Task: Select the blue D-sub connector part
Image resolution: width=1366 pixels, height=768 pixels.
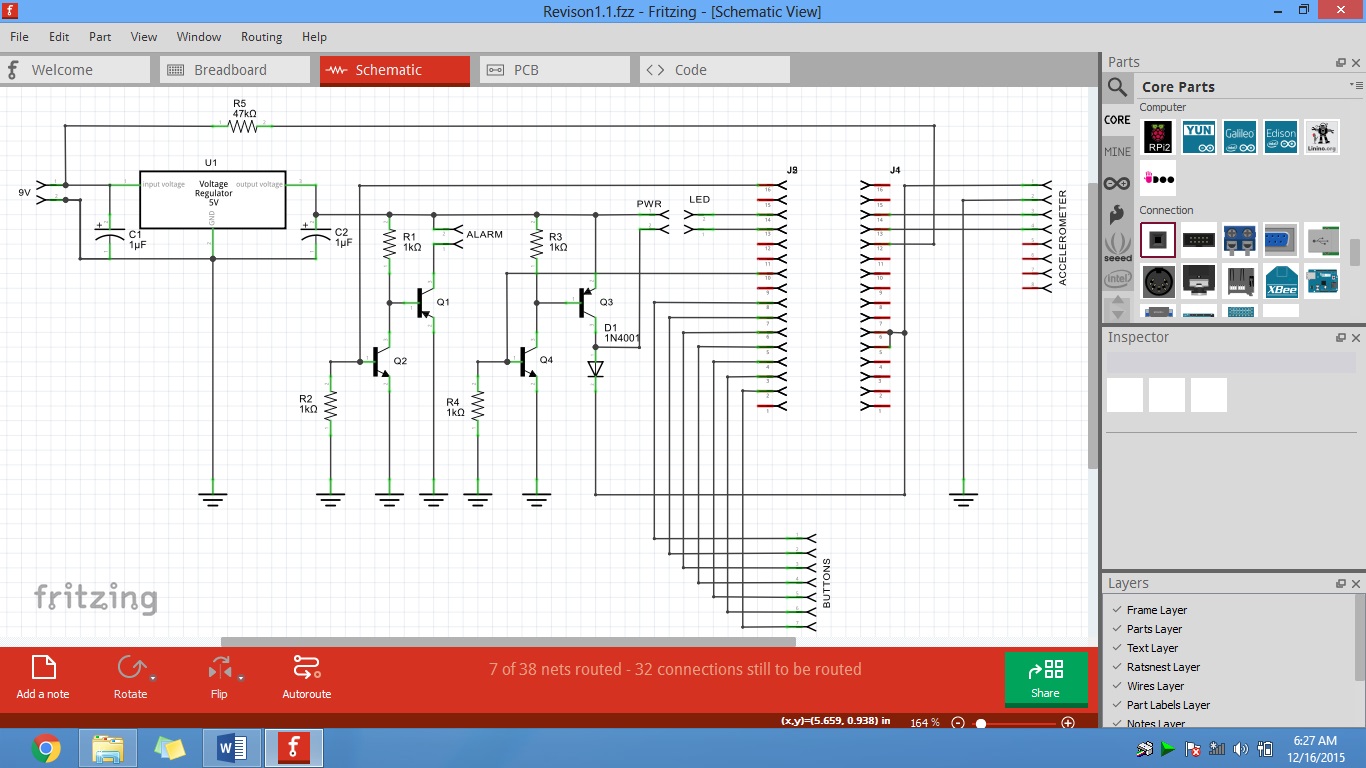Action: [x=1280, y=240]
